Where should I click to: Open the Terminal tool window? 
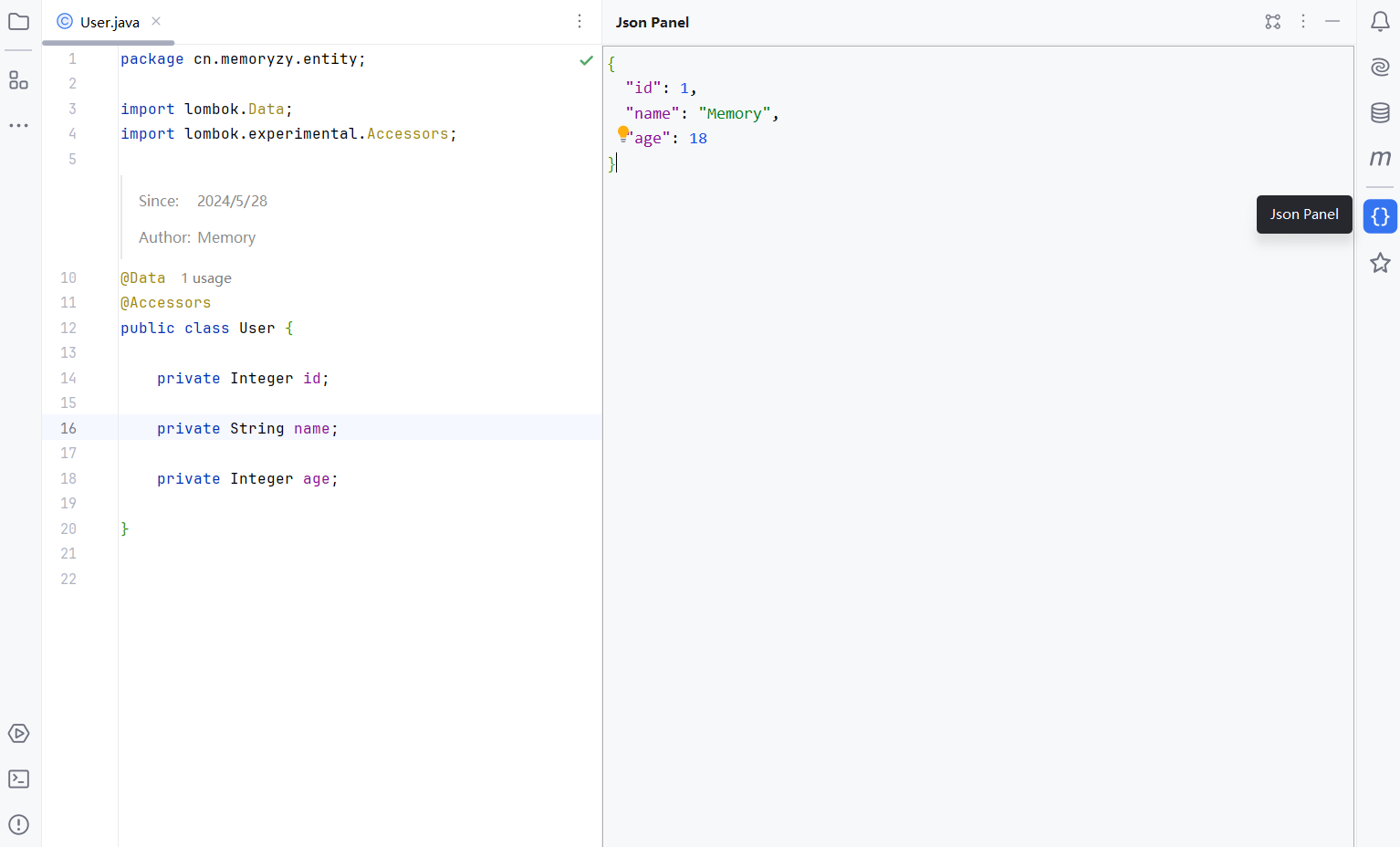[18, 779]
